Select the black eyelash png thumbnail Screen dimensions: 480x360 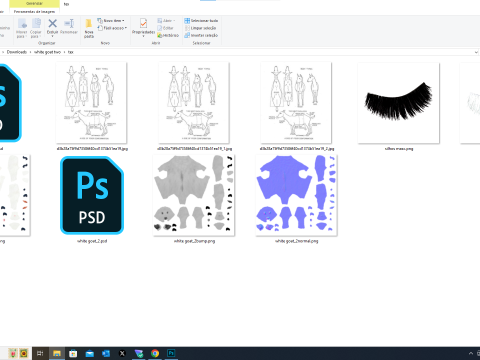click(399, 103)
